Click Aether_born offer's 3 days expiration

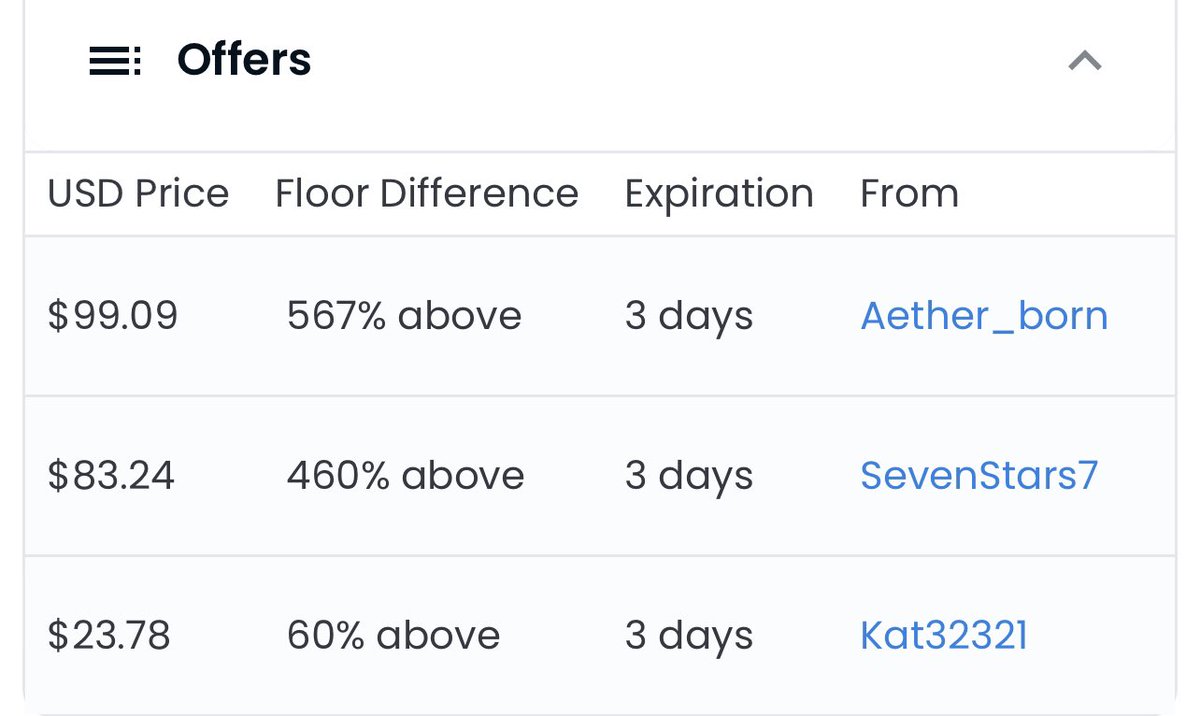689,316
